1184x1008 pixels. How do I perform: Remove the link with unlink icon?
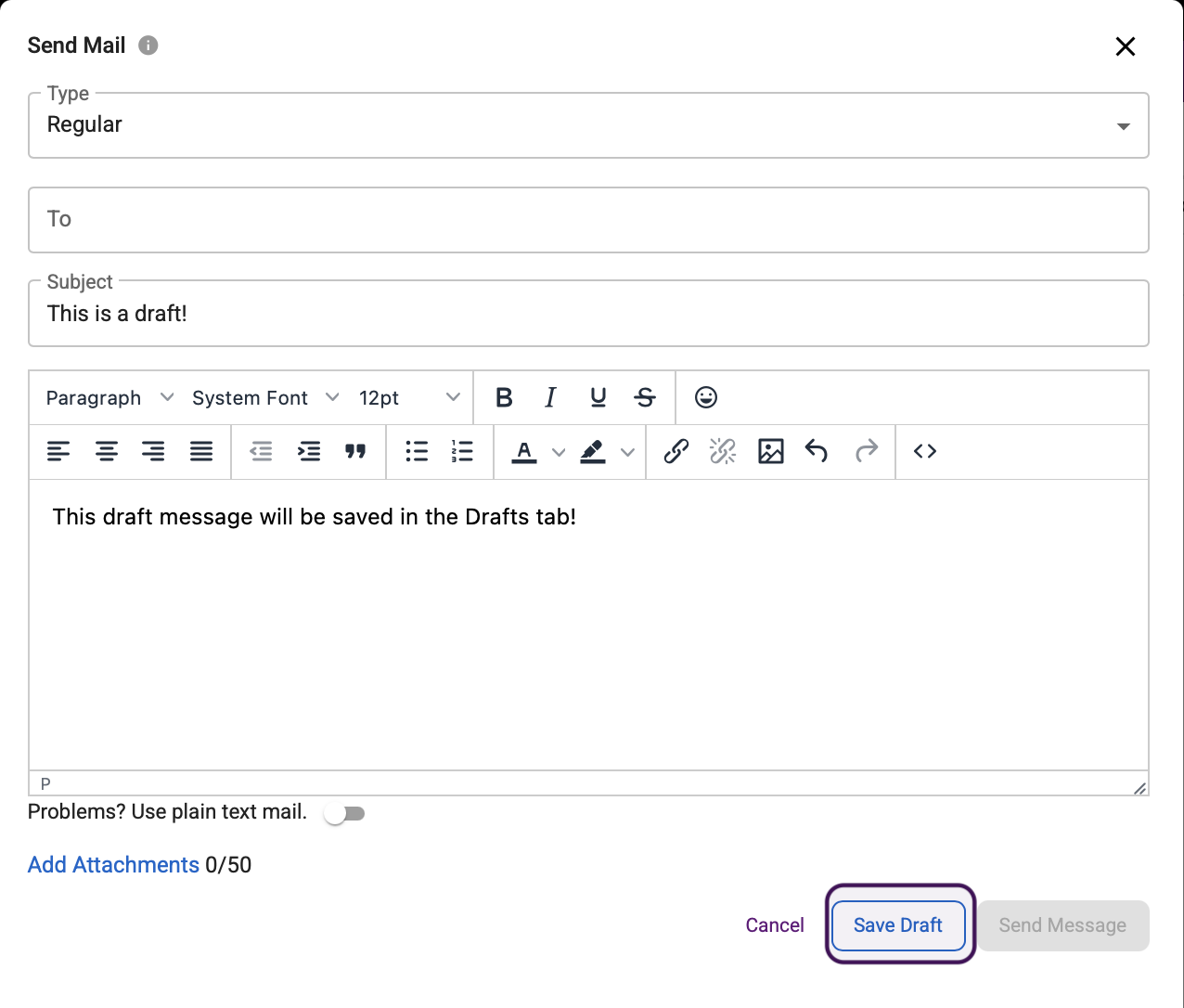pos(723,452)
